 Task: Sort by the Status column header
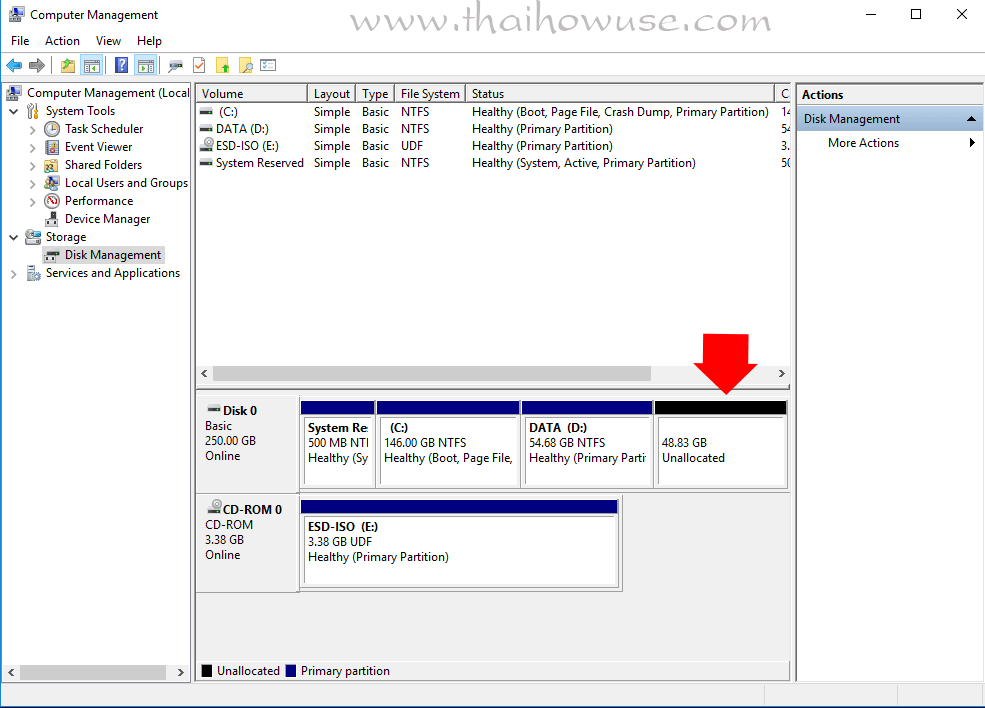coord(620,94)
